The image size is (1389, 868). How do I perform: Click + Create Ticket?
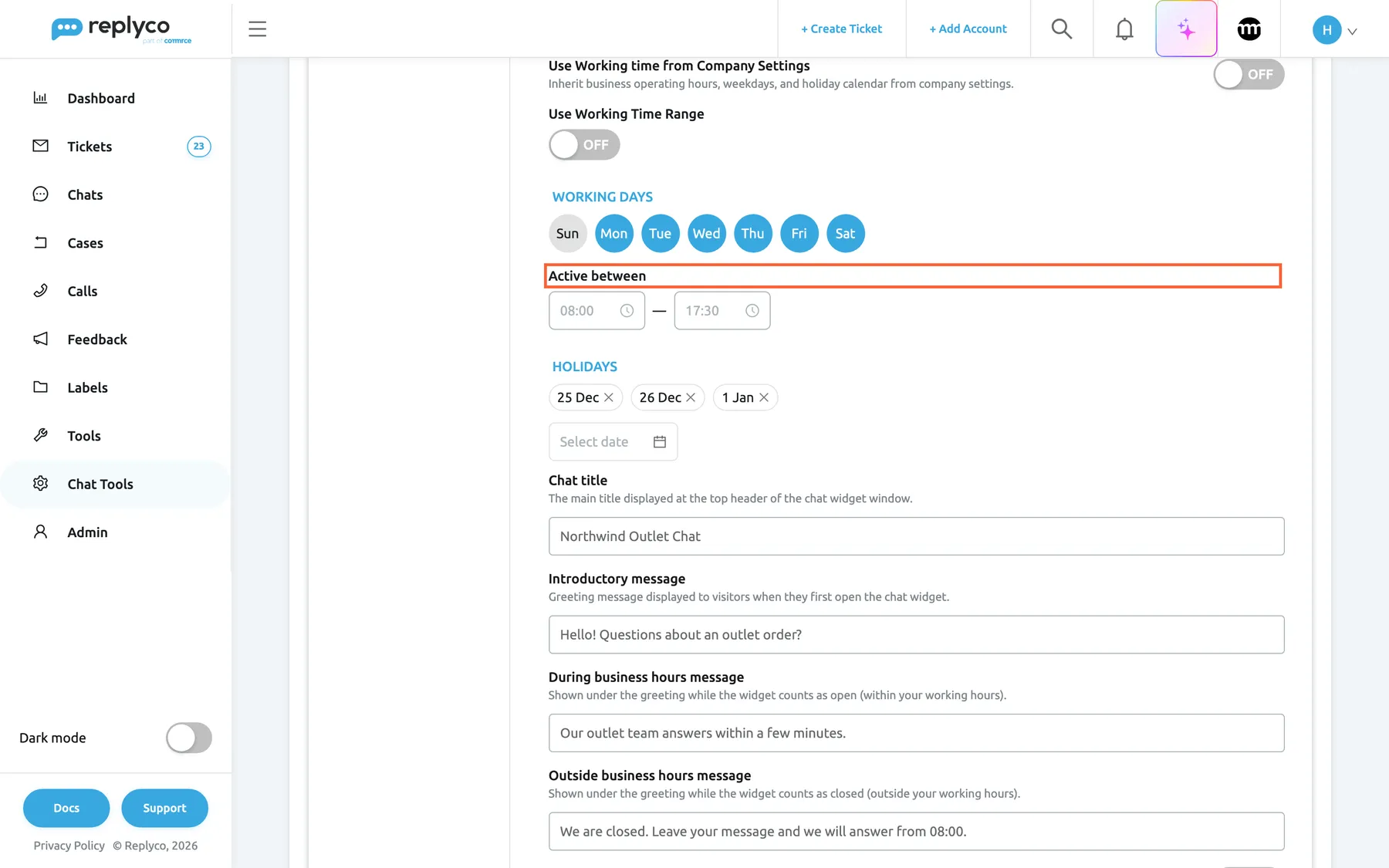click(841, 29)
